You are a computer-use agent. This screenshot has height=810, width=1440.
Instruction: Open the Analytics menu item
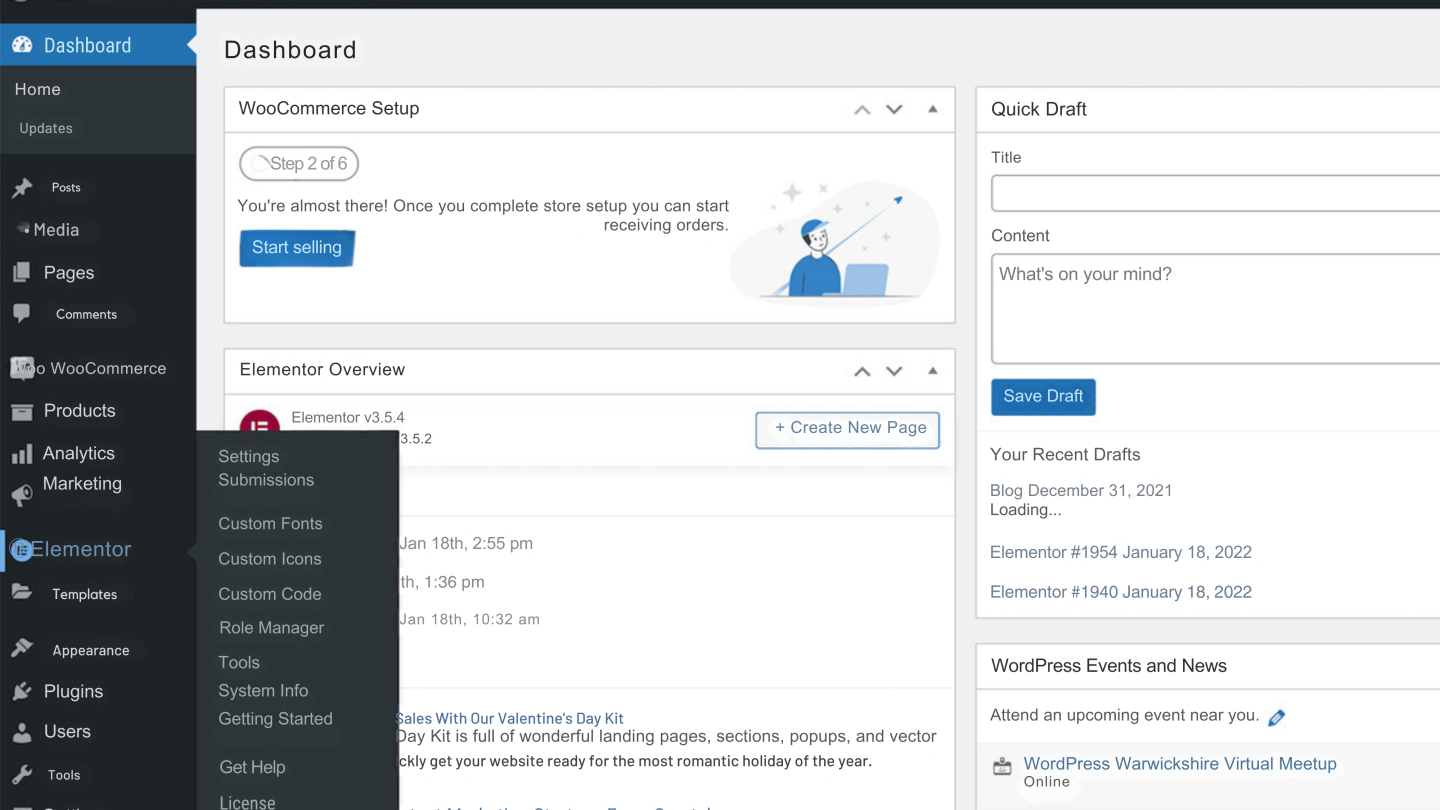tap(79, 453)
